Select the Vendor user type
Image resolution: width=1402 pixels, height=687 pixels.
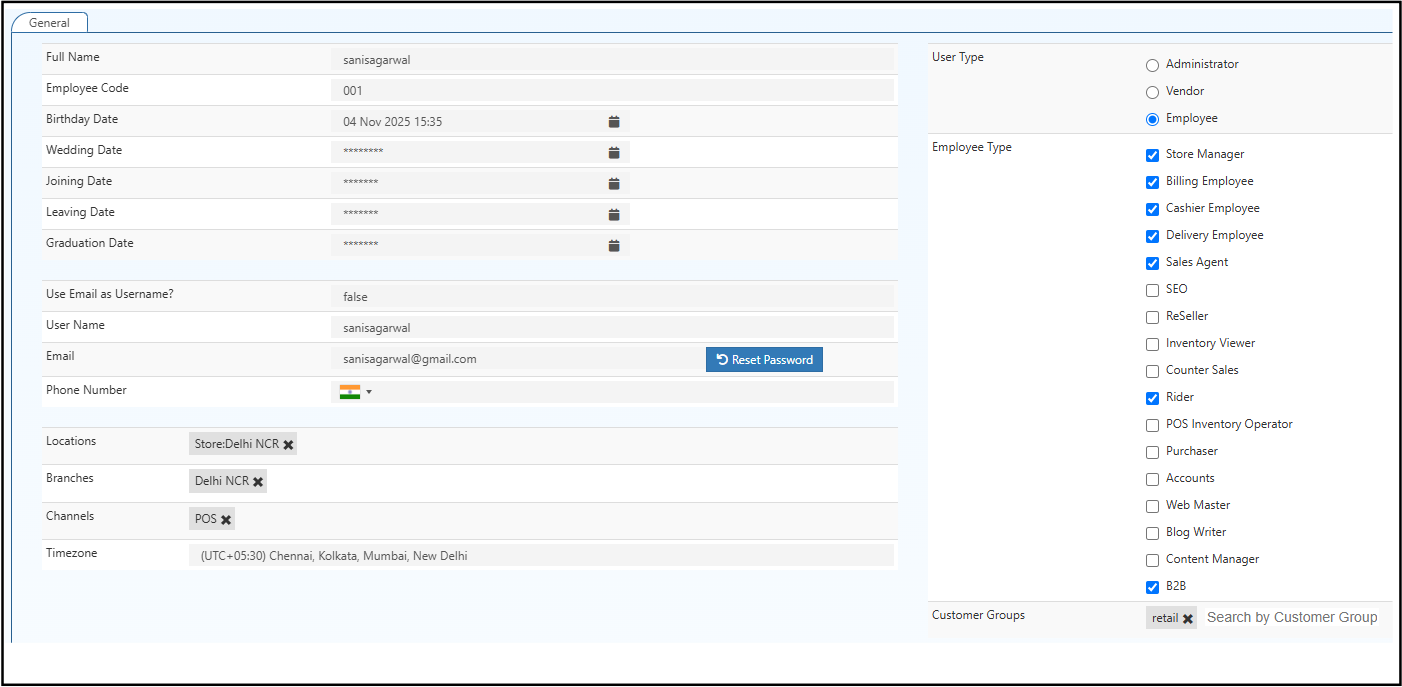pyautogui.click(x=1152, y=91)
